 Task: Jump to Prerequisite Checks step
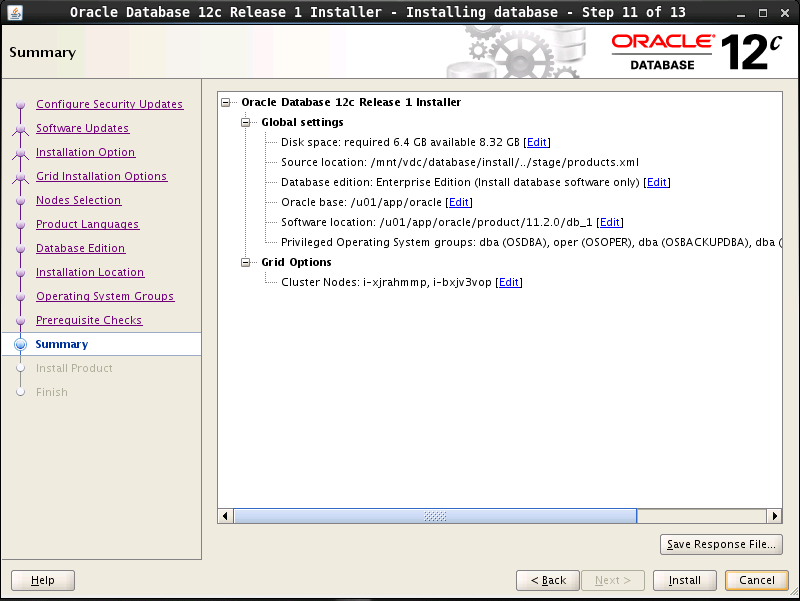click(x=89, y=320)
